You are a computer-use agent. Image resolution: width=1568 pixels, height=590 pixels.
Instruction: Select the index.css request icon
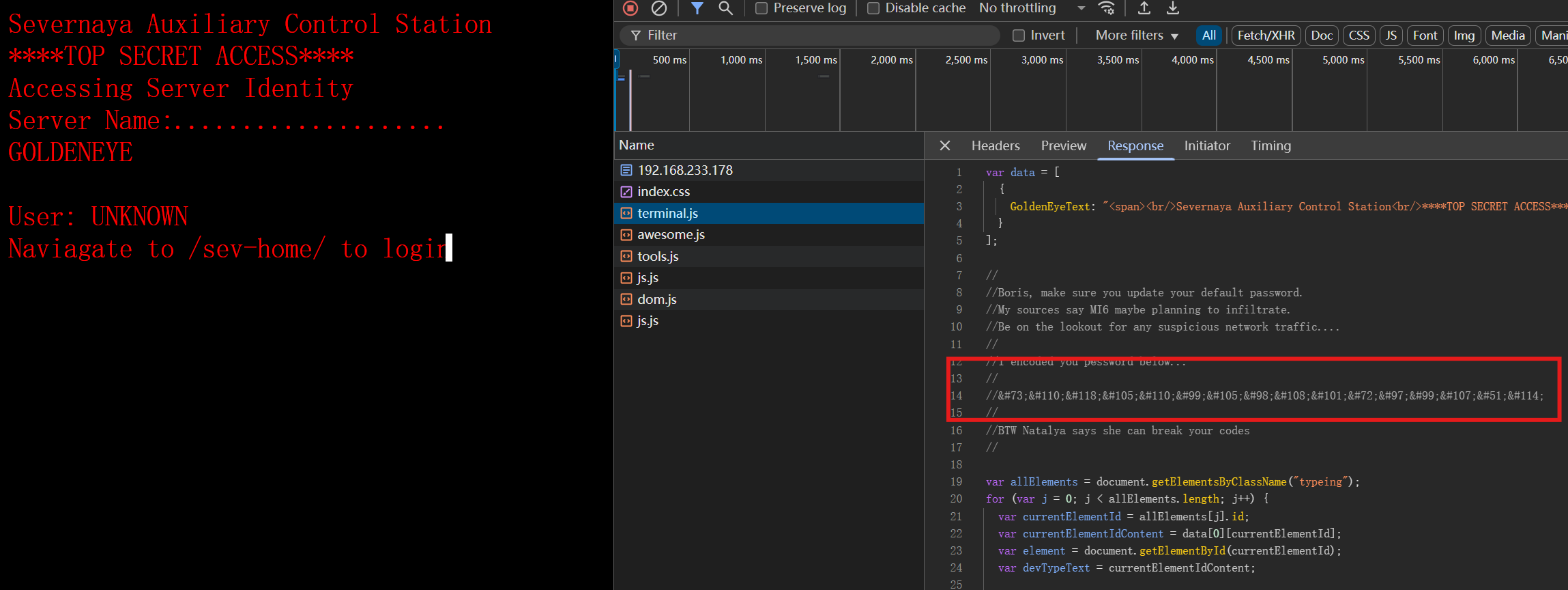point(626,192)
